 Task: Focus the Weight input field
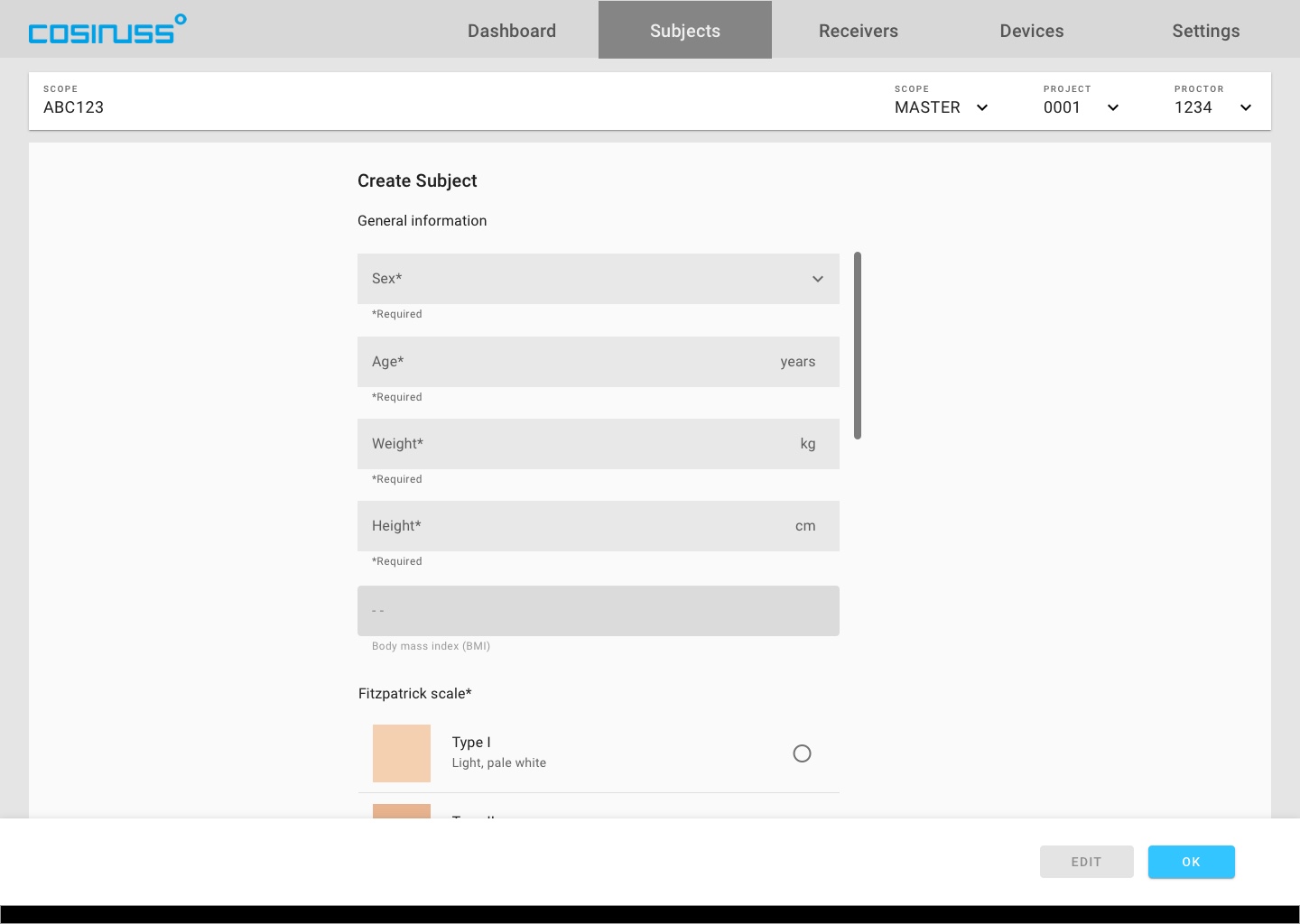pyautogui.click(x=599, y=444)
